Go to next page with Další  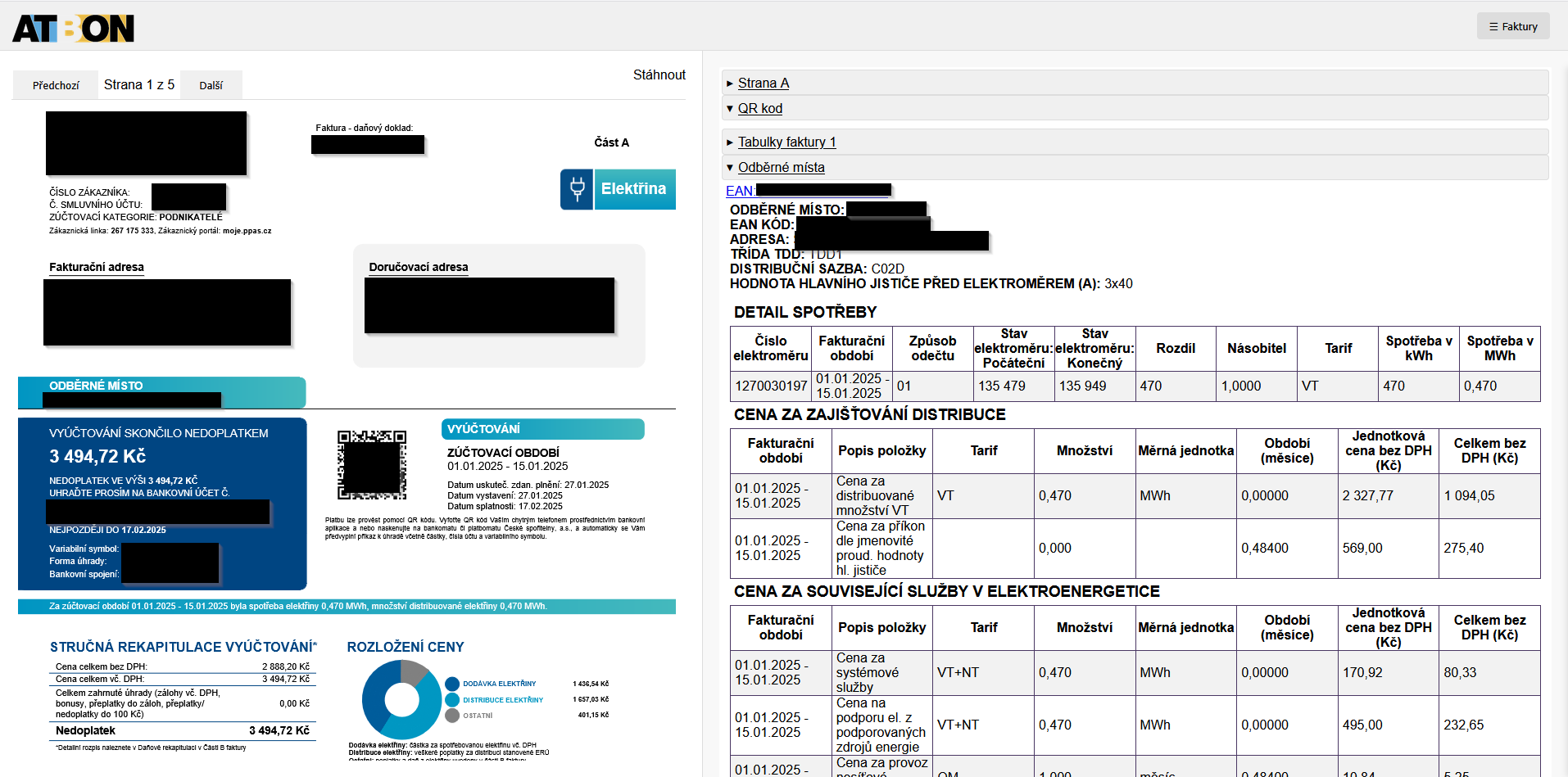(211, 85)
